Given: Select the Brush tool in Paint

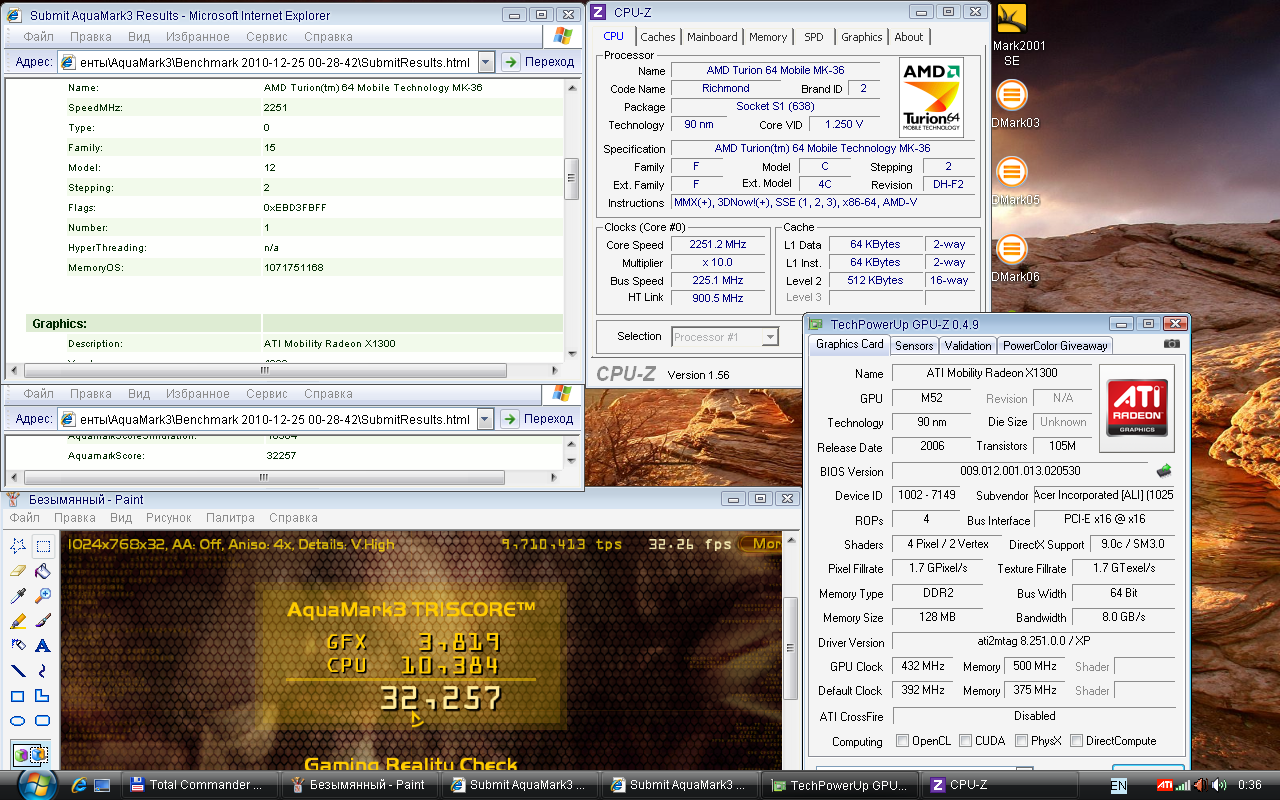Looking at the screenshot, I should pyautogui.click(x=43, y=620).
